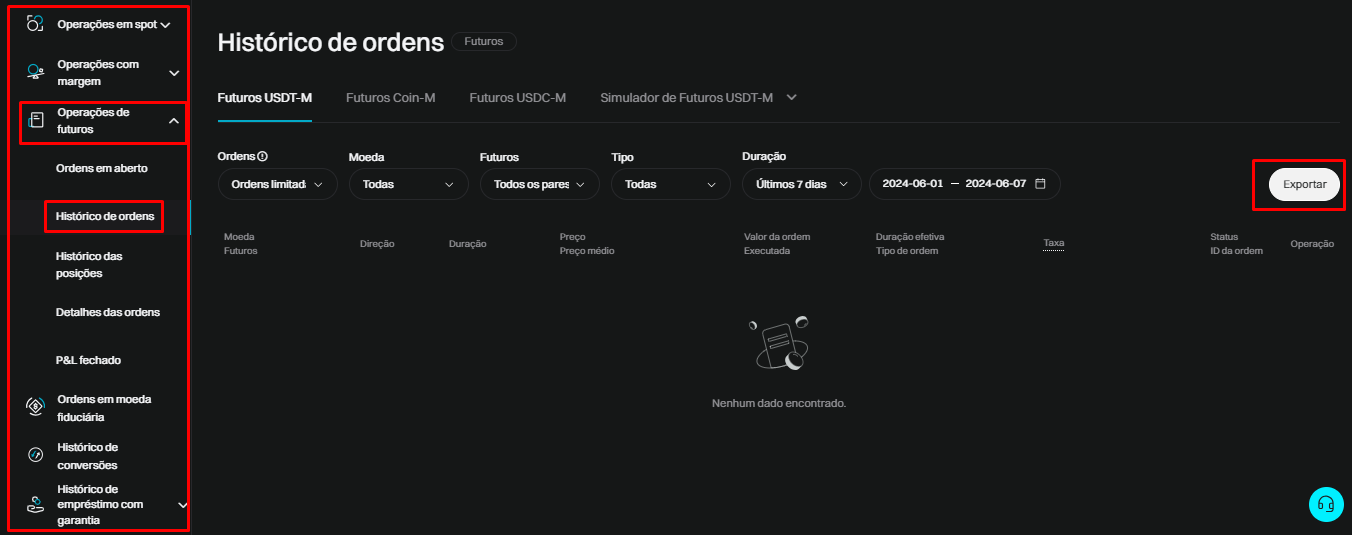Open the headset customer support chat
1352x535 pixels.
1326,504
